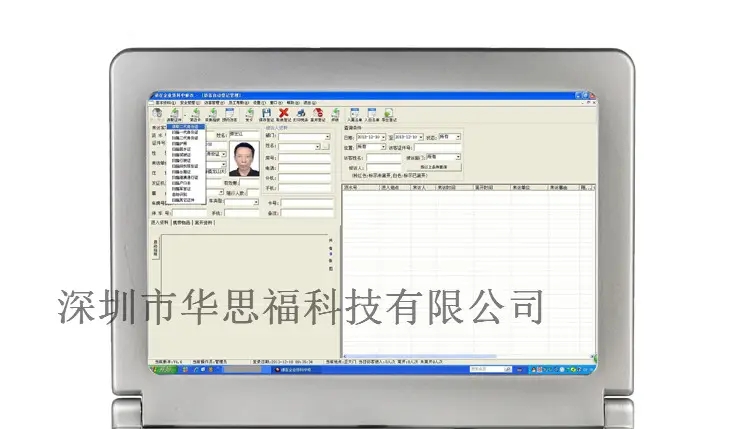Click the Visitor (来访人) column header
This screenshot has height=429, width=750.
[423, 187]
